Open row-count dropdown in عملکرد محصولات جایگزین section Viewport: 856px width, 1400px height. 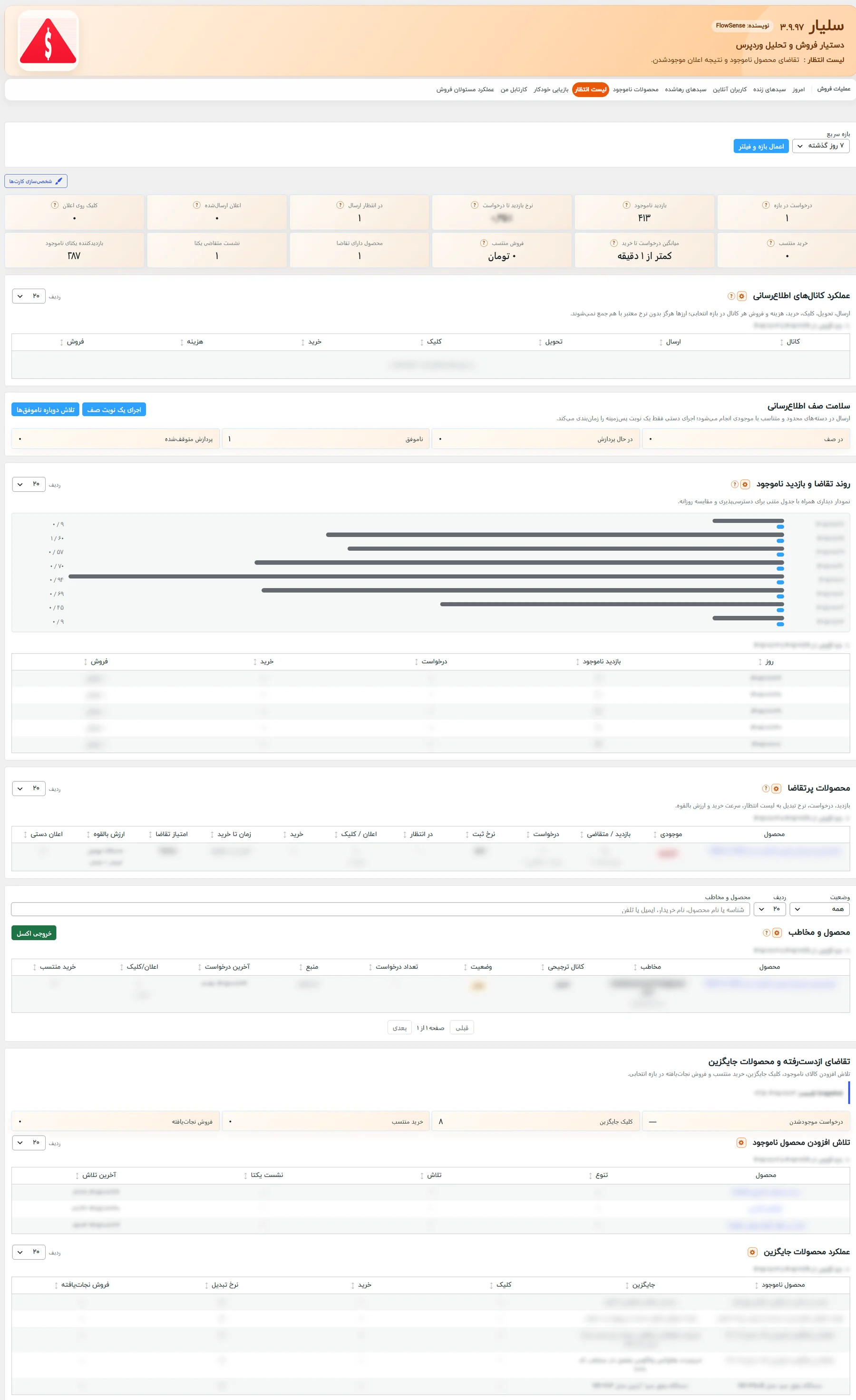pyautogui.click(x=29, y=1252)
